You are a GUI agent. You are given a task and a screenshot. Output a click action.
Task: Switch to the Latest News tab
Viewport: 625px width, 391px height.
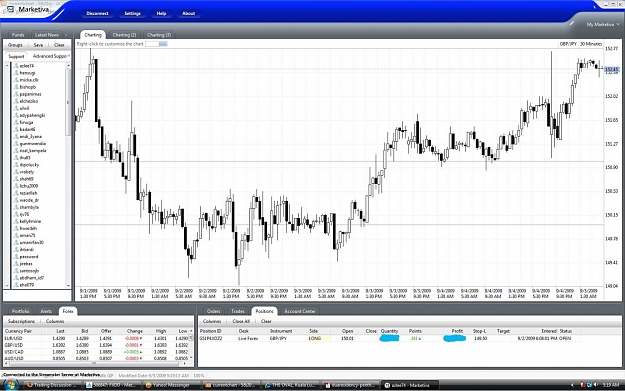click(47, 35)
